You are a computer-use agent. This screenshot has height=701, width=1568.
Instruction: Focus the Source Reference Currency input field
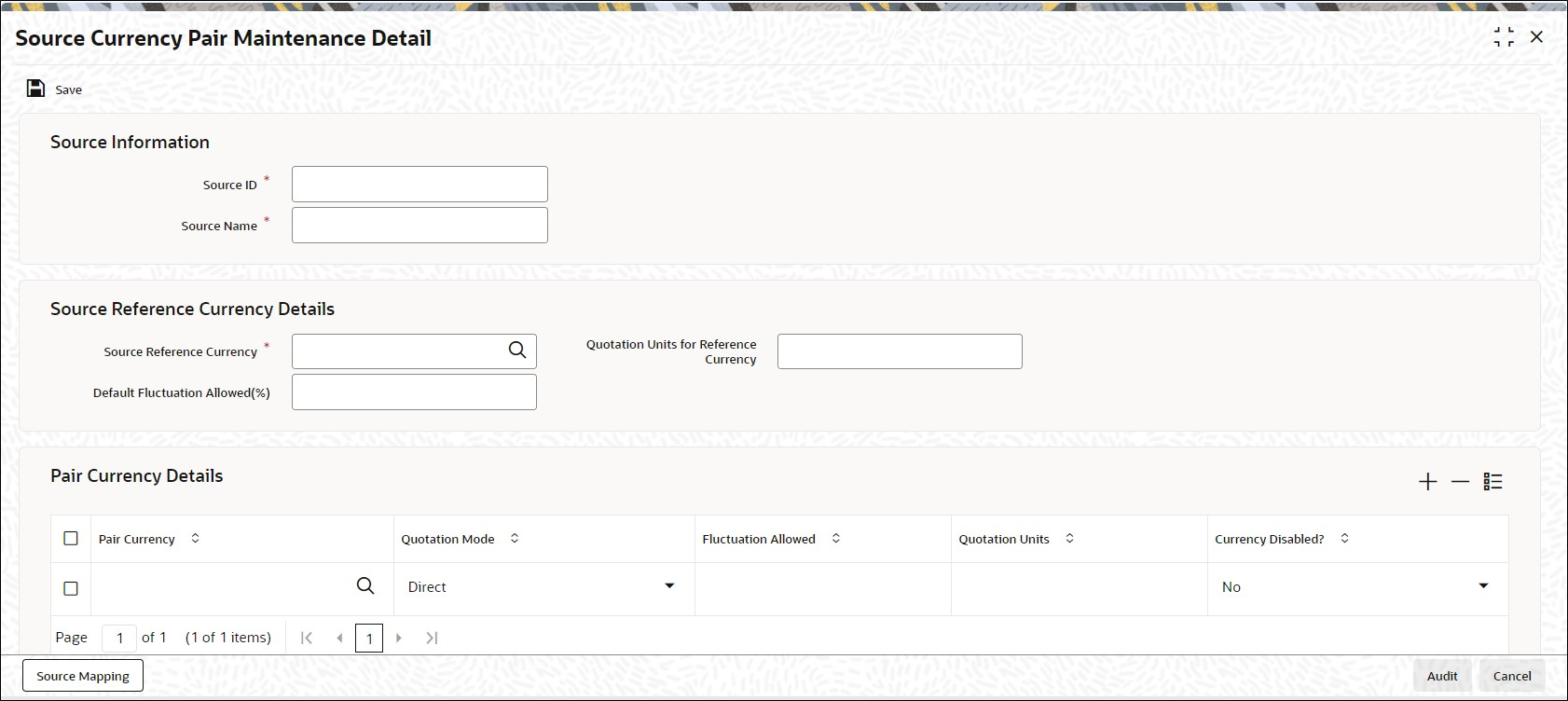coord(414,350)
